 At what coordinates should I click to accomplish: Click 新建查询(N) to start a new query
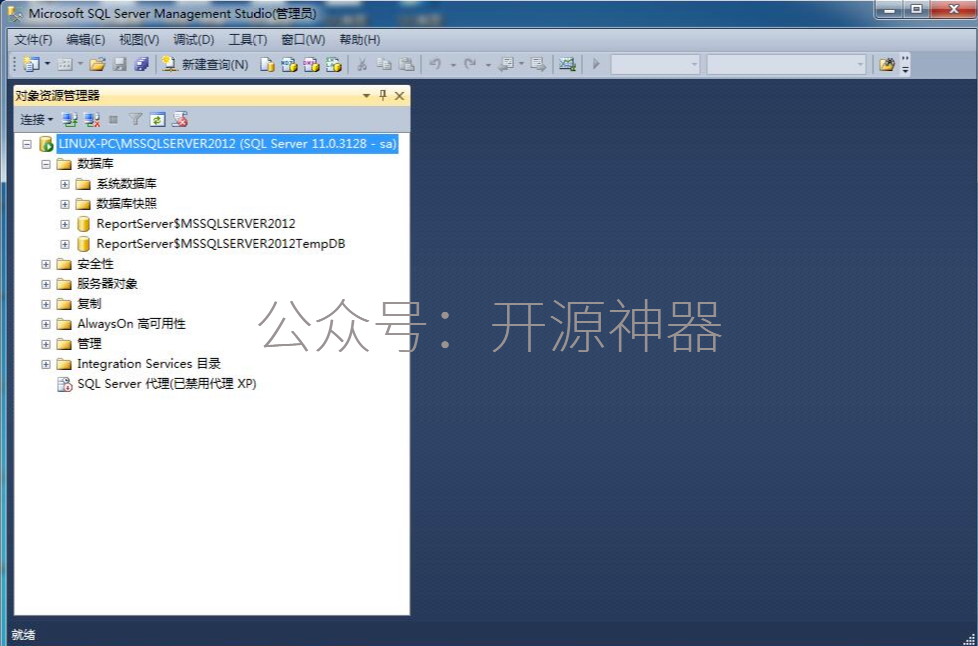point(205,64)
